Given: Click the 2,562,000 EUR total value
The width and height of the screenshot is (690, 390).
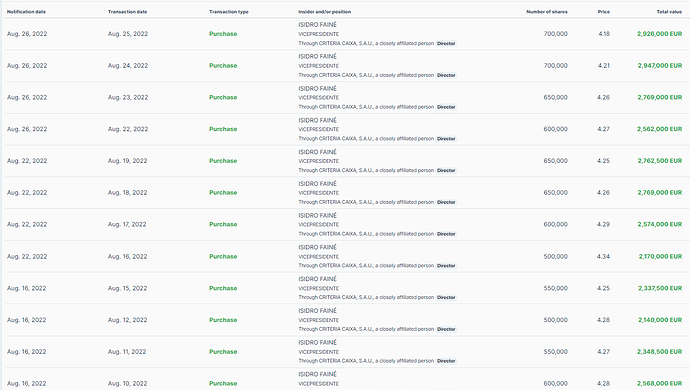Looking at the screenshot, I should (x=660, y=129).
